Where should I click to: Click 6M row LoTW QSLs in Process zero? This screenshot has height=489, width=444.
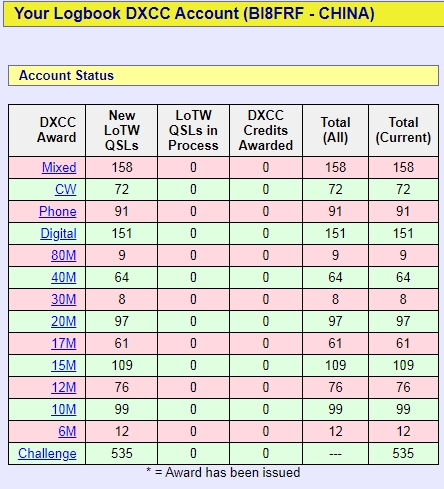pos(193,431)
